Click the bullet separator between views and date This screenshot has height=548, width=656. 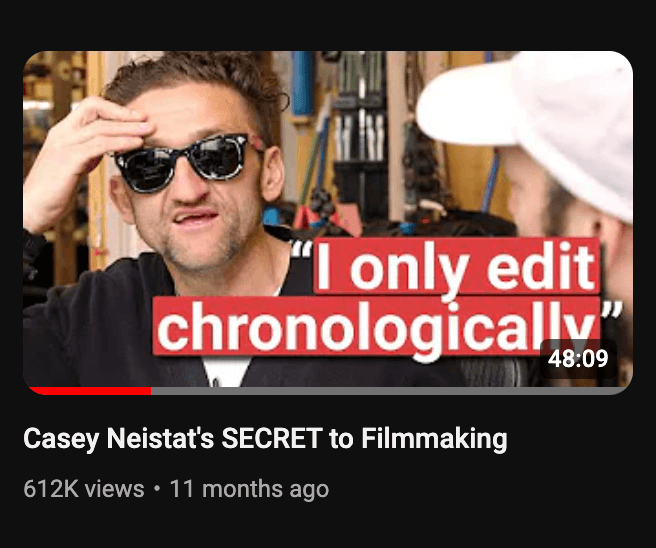pyautogui.click(x=157, y=489)
